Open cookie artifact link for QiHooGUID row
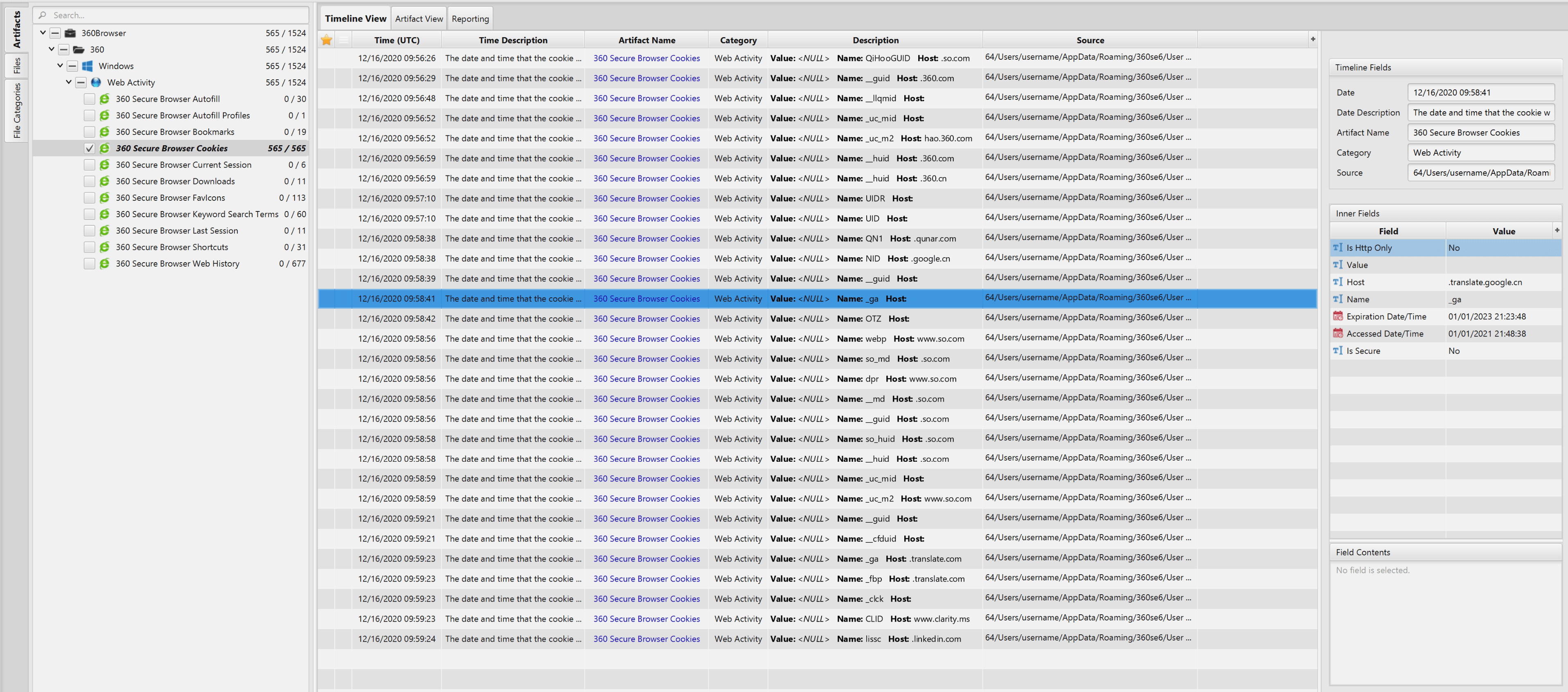 point(647,58)
